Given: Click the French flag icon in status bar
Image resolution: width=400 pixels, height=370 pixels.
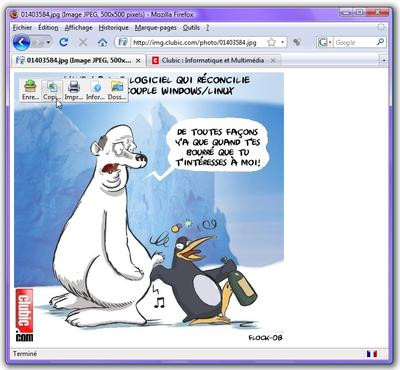Looking at the screenshot, I should click(372, 354).
